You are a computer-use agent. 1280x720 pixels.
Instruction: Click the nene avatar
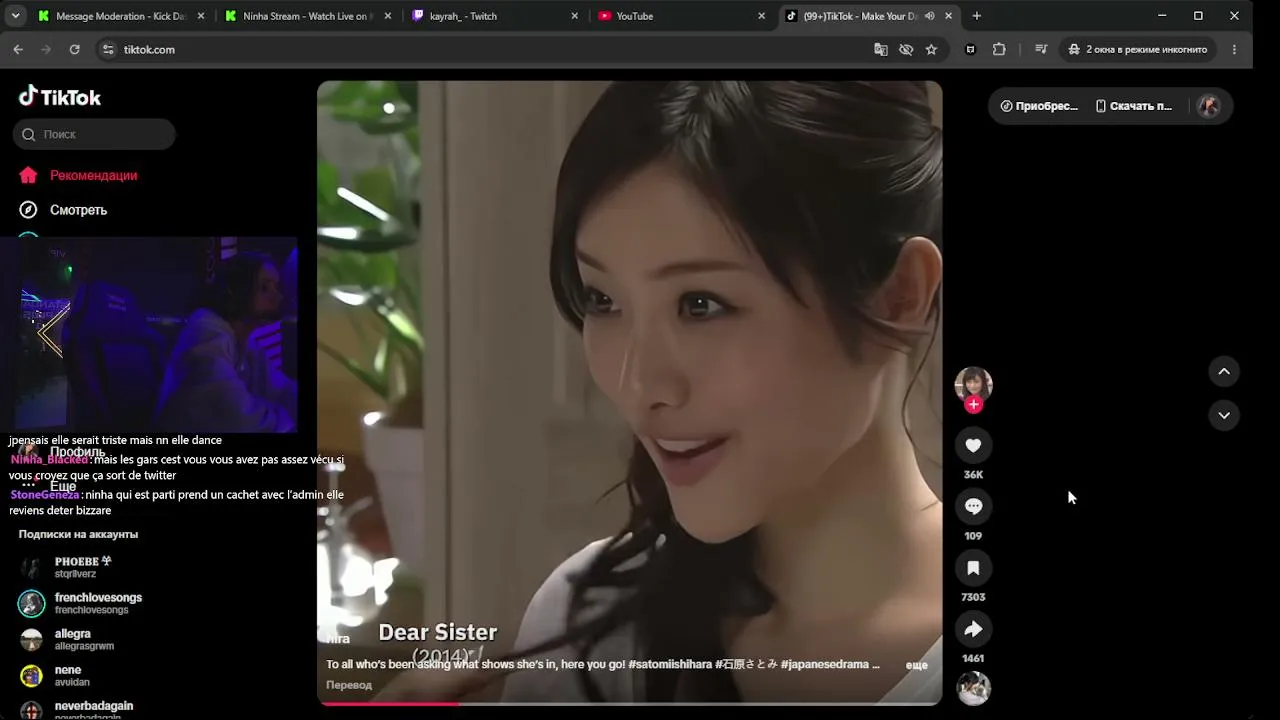pyautogui.click(x=32, y=675)
